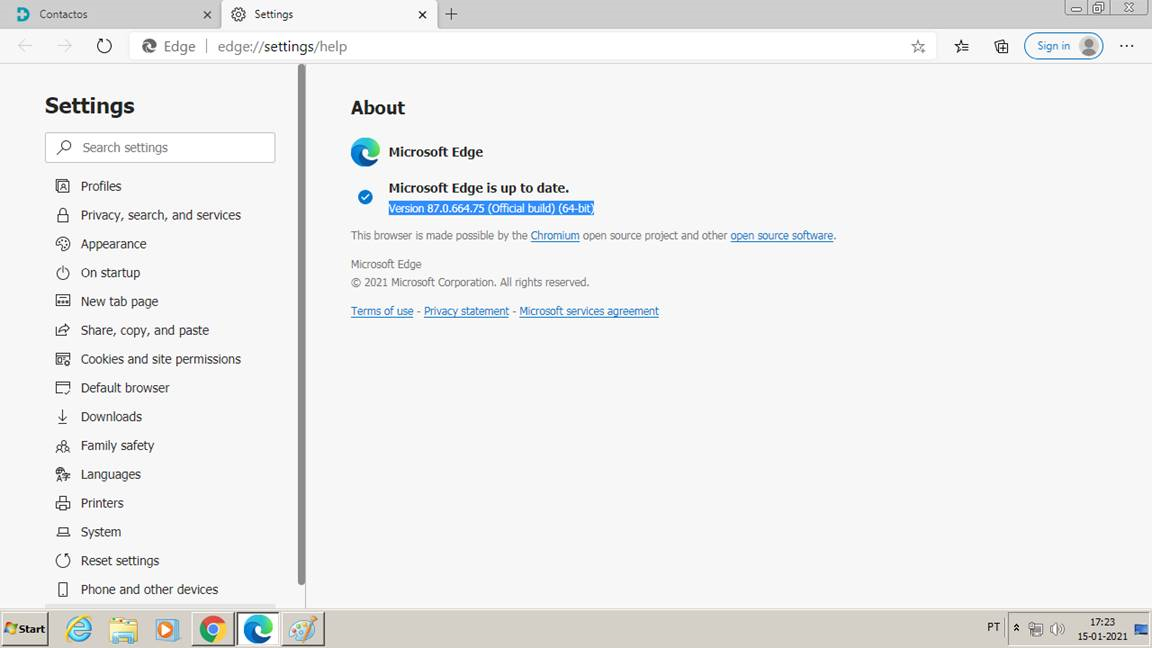Close the Contactos tab

(x=206, y=15)
